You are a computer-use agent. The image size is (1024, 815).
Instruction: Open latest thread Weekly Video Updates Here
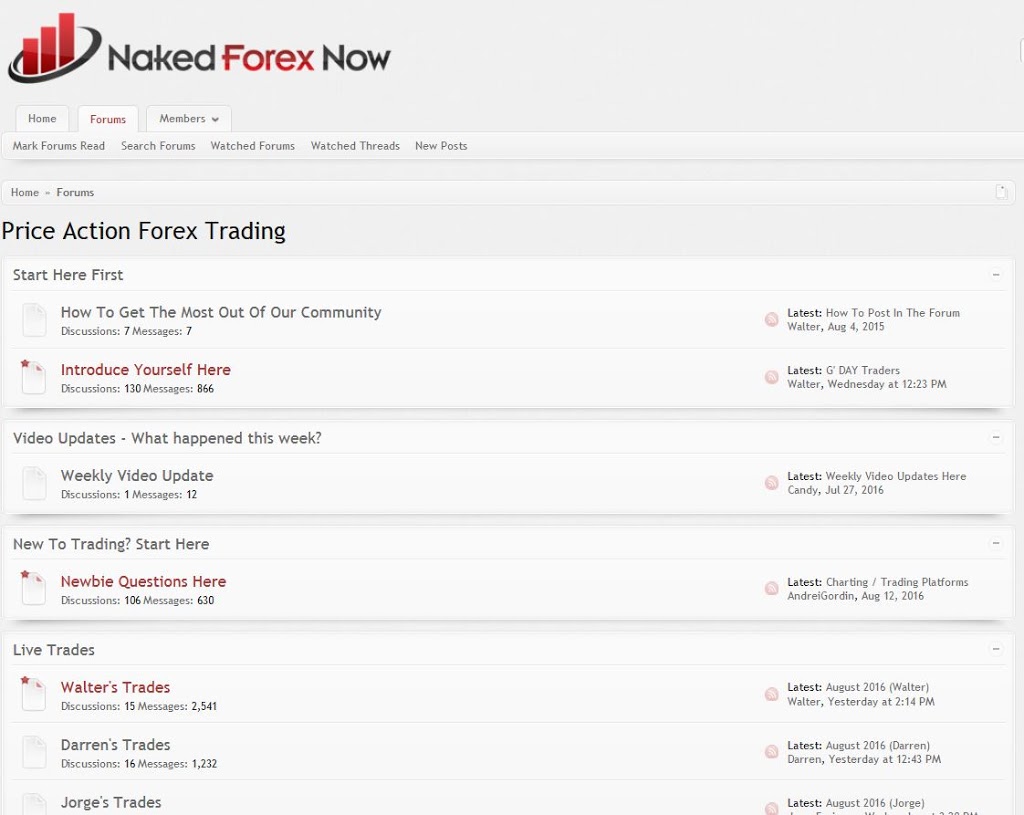tap(896, 476)
